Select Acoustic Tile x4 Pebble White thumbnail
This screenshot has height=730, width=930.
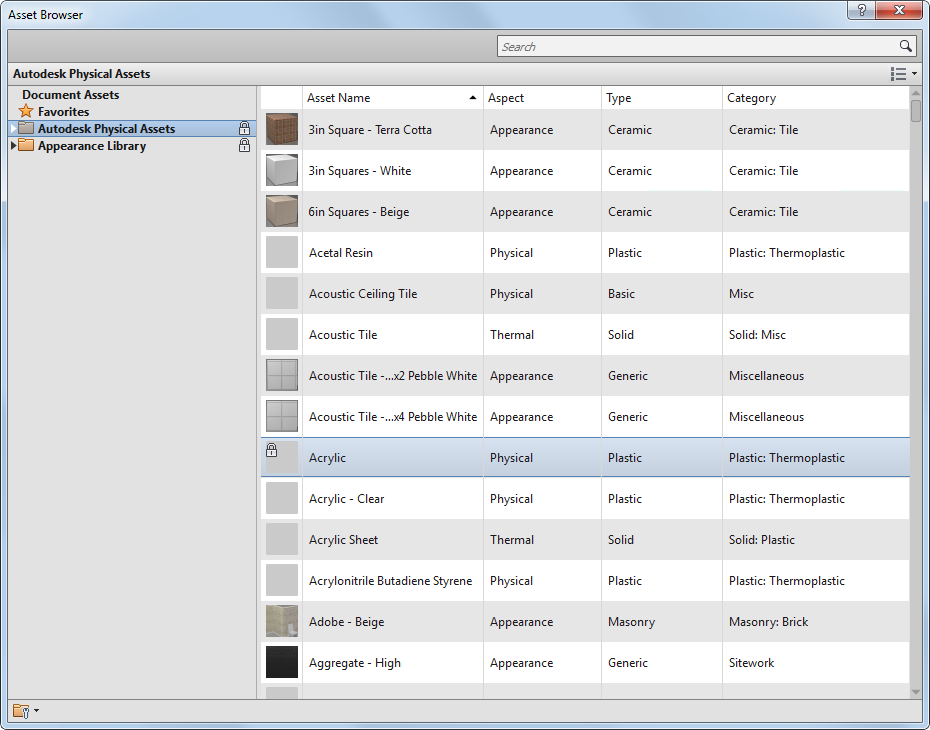(x=282, y=416)
